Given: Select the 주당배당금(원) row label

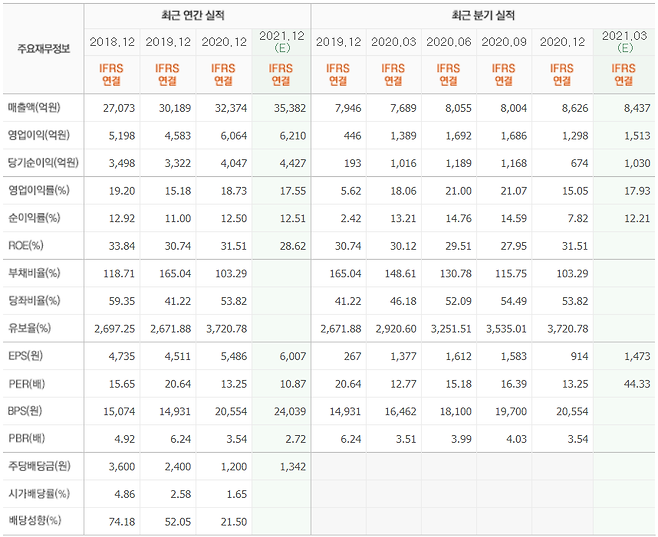Looking at the screenshot, I should (x=42, y=466).
